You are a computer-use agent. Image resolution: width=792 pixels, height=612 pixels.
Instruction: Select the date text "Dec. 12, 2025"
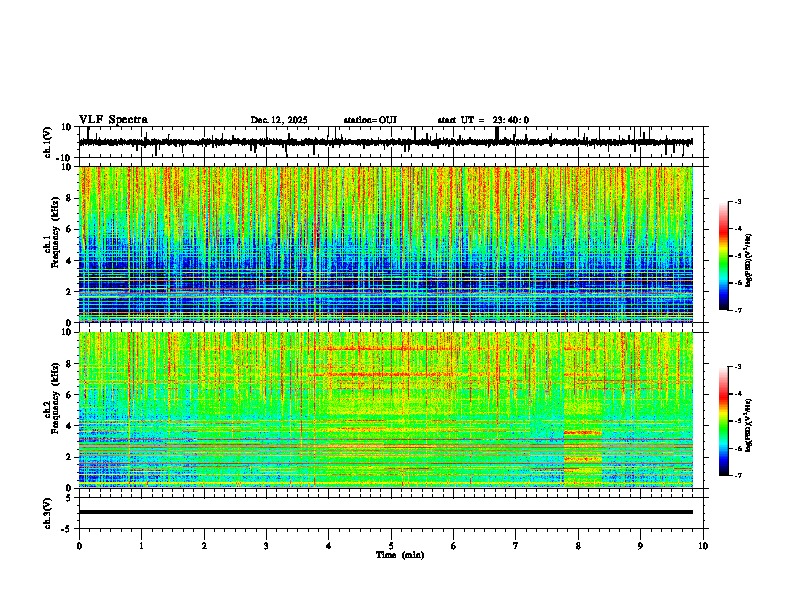[x=279, y=120]
